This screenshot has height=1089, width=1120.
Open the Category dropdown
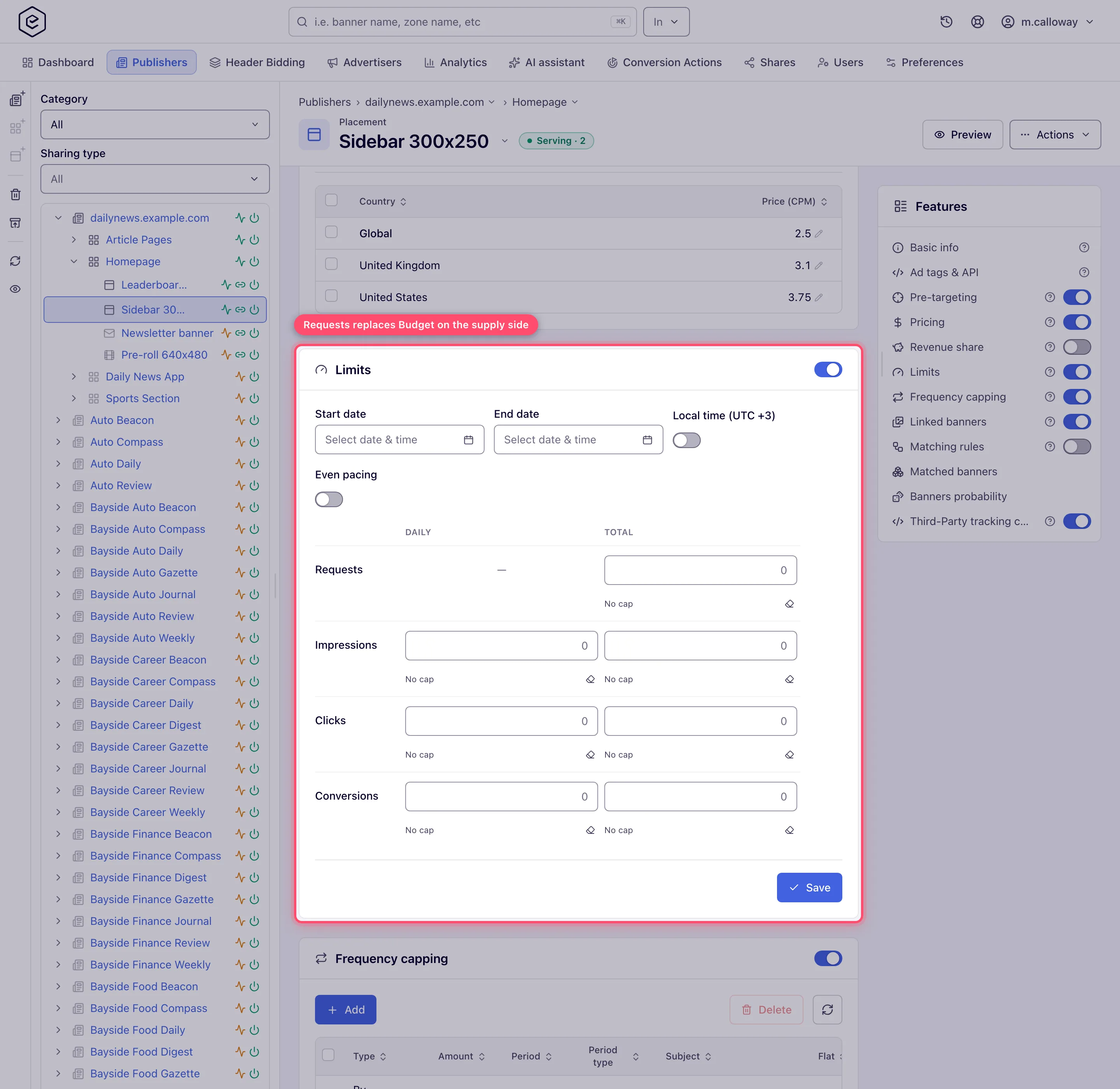click(155, 125)
